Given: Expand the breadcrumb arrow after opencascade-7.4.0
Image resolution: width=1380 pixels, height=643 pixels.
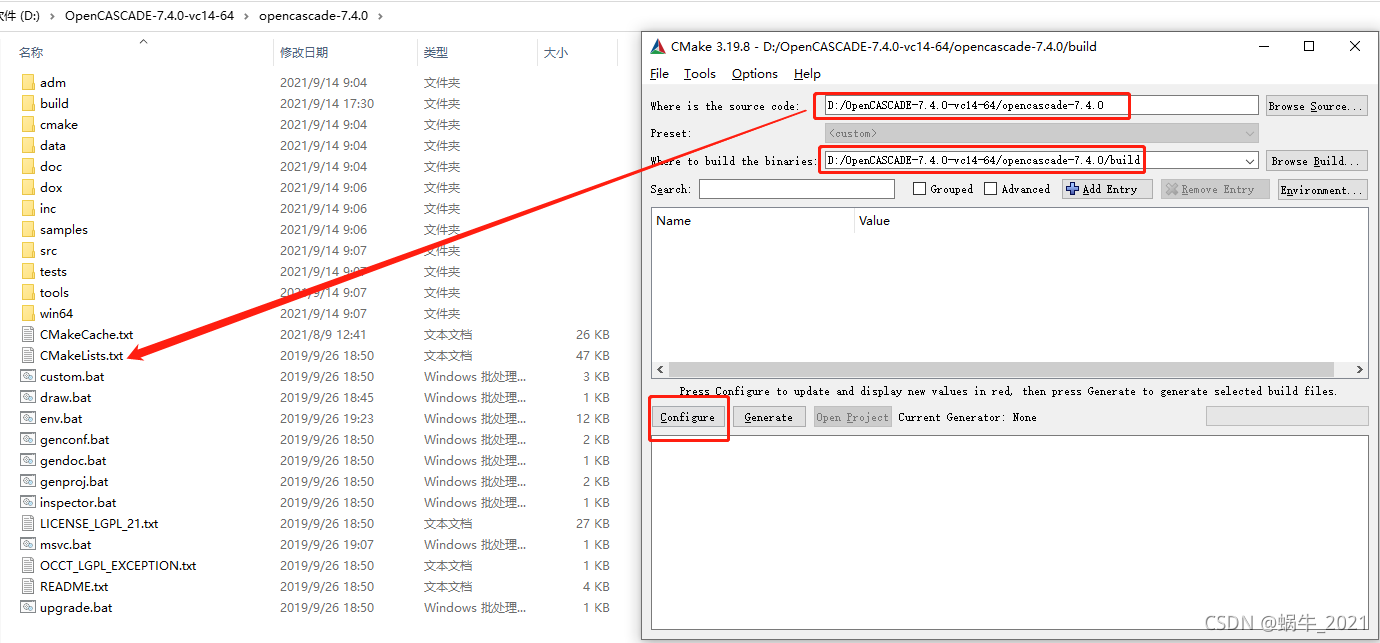Looking at the screenshot, I should coord(380,16).
